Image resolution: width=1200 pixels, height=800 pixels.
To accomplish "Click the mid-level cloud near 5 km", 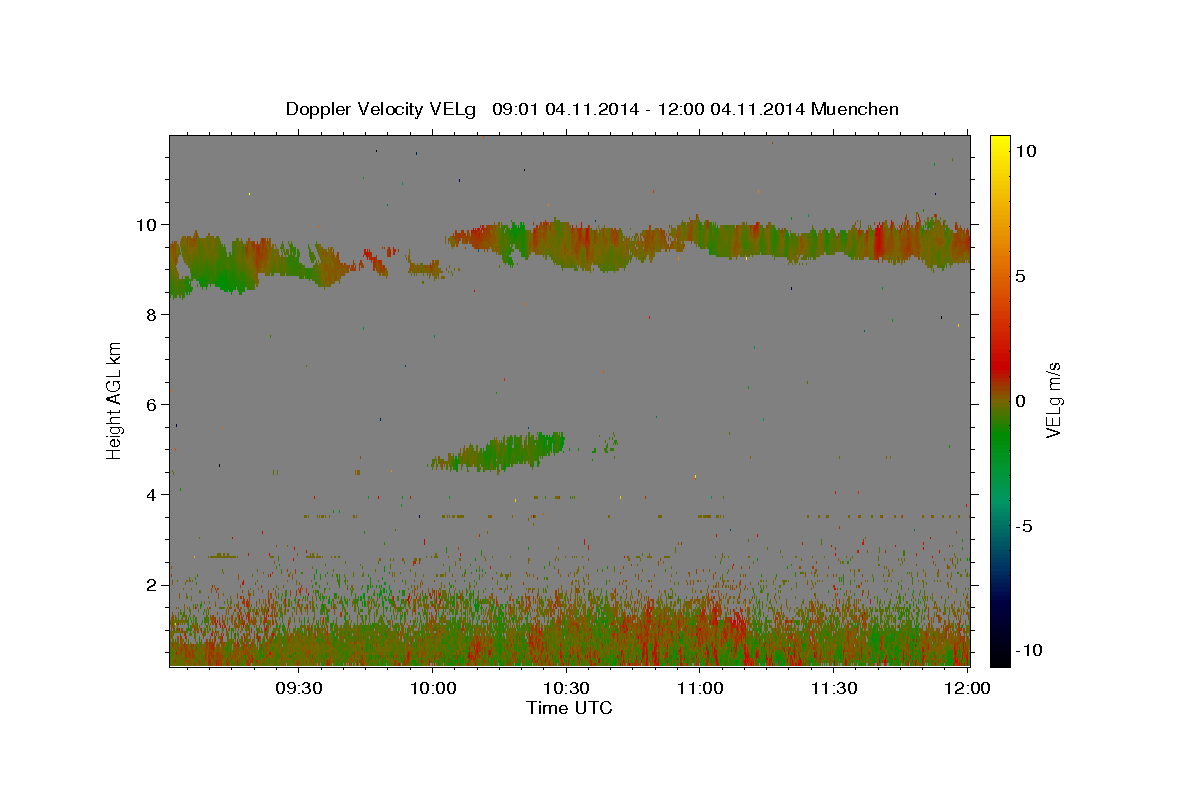I will coord(498,452).
